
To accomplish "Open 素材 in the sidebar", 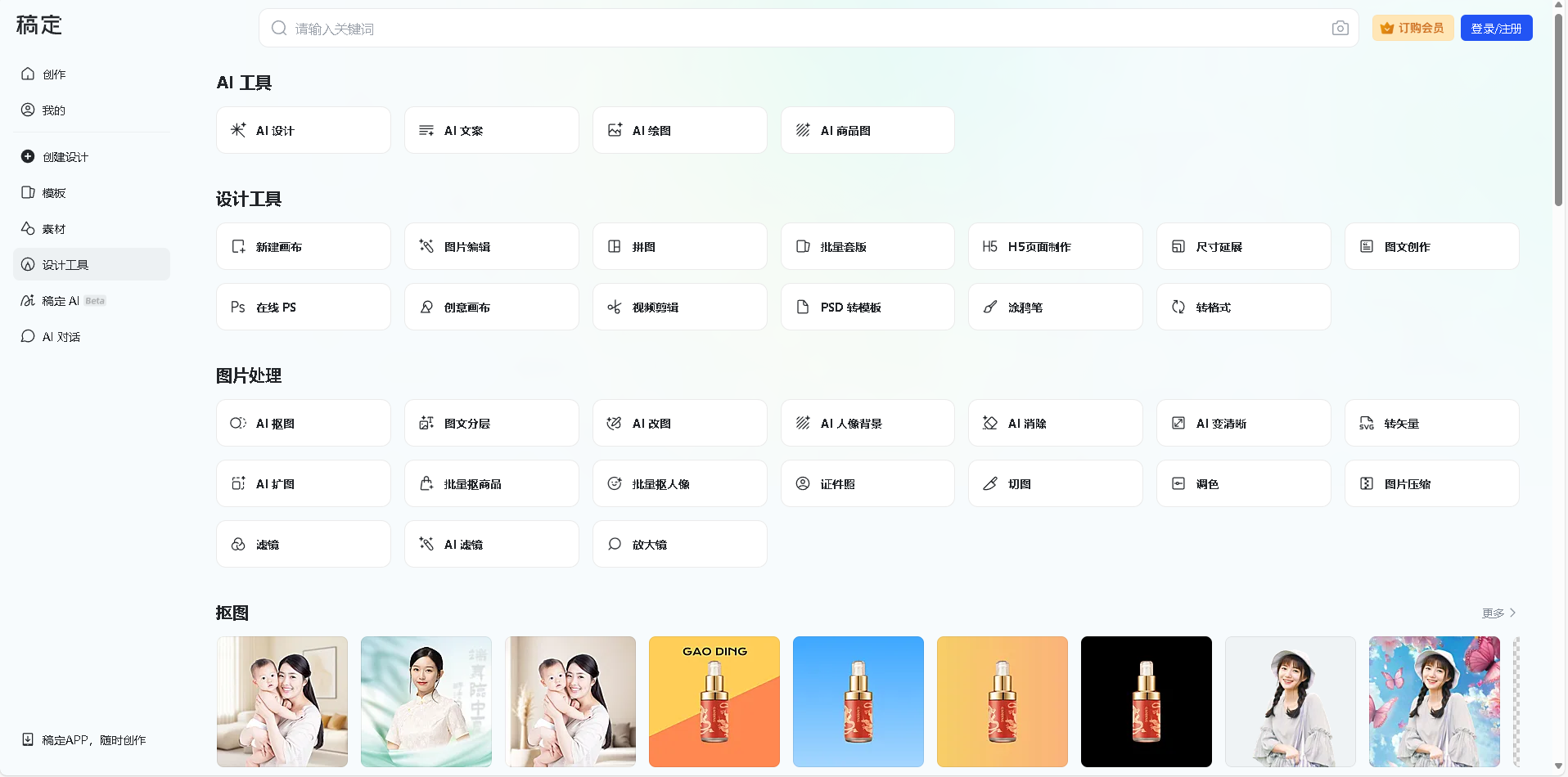I will (x=54, y=229).
